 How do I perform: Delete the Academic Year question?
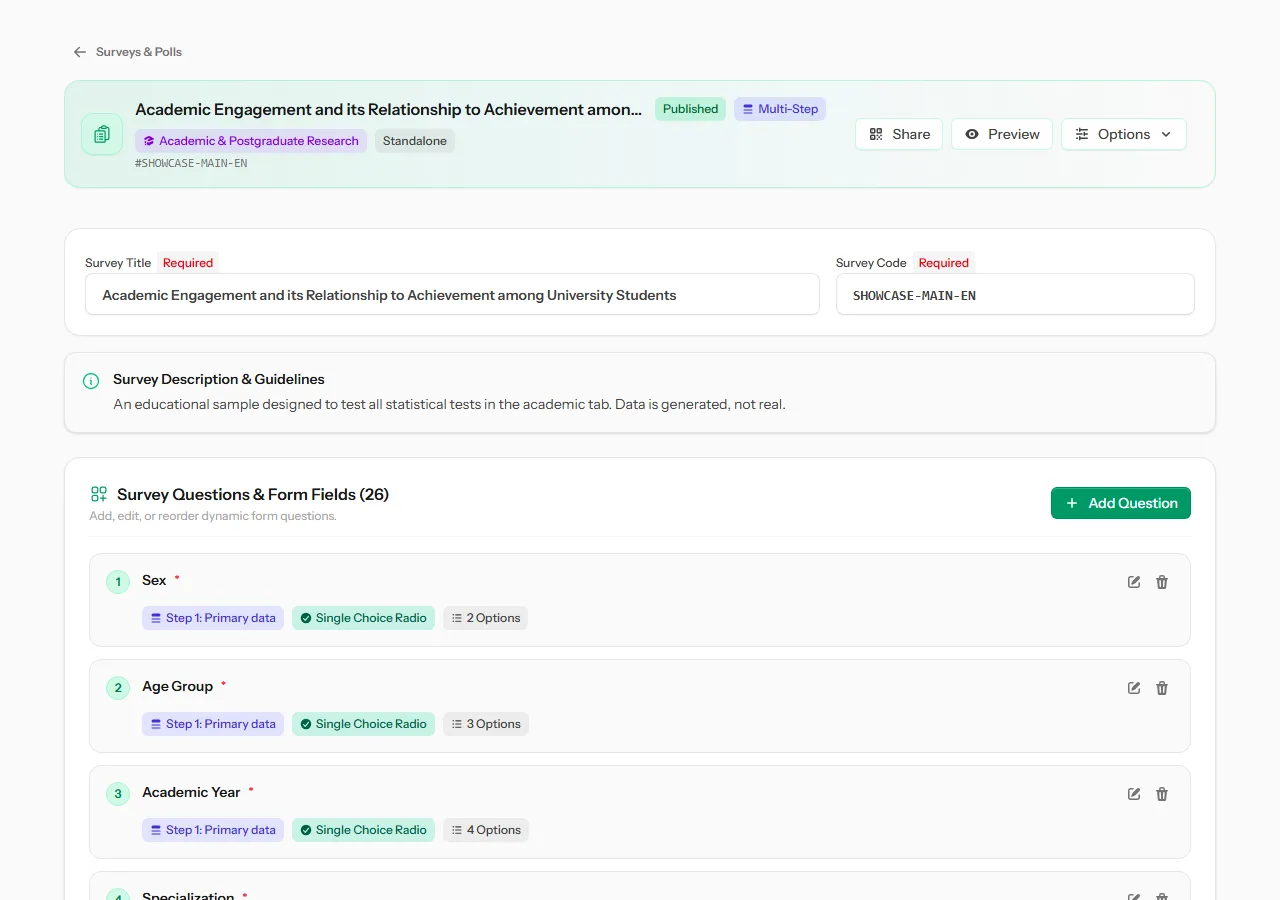click(1162, 794)
